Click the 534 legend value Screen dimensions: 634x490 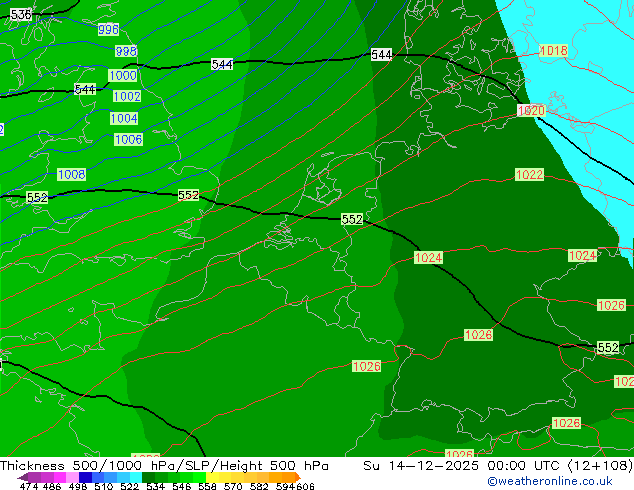point(155,486)
